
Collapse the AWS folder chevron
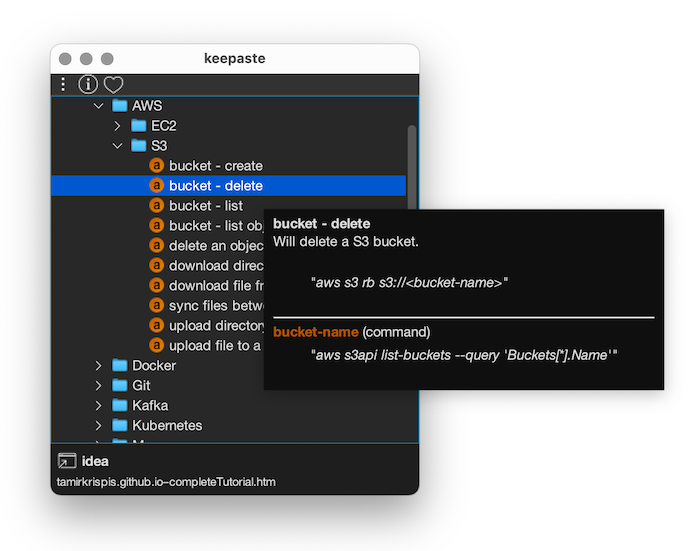(99, 106)
